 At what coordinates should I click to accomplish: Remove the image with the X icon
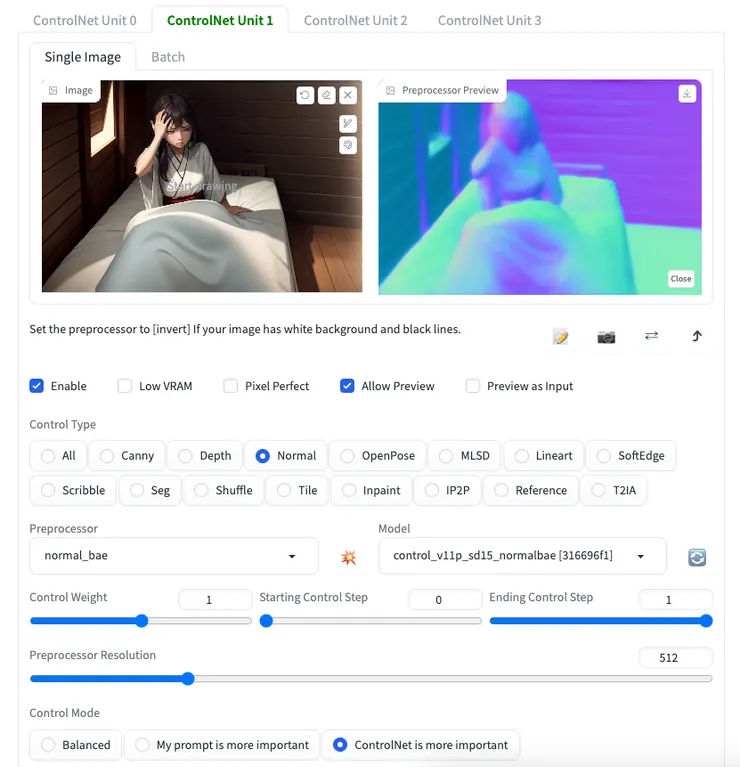tap(348, 95)
